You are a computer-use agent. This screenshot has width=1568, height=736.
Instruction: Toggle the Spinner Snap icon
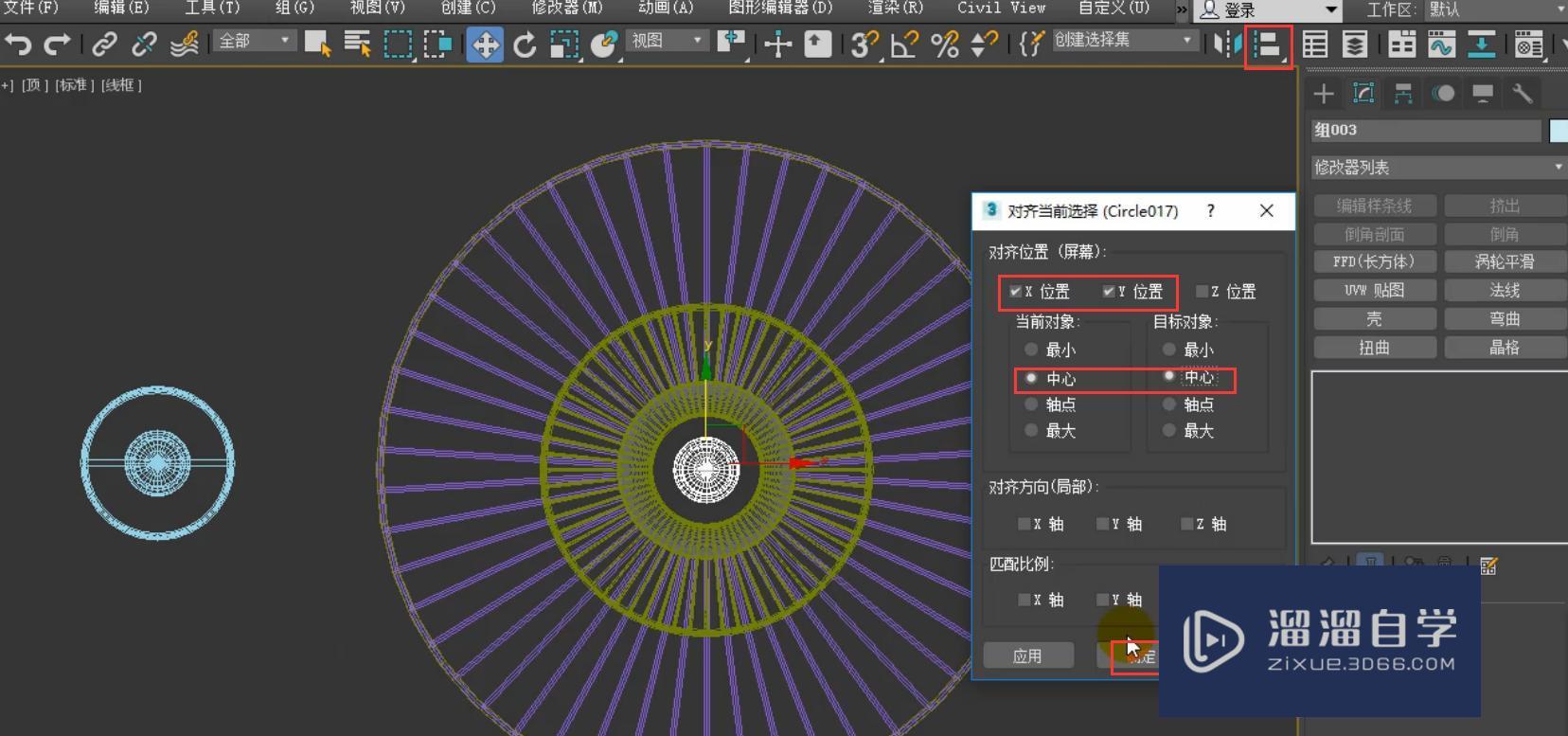984,44
